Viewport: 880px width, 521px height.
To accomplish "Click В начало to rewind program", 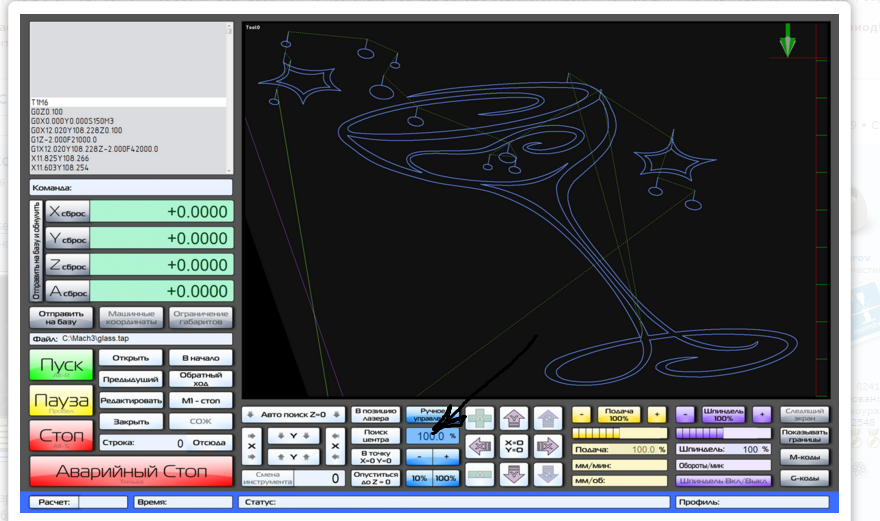I will [x=200, y=358].
